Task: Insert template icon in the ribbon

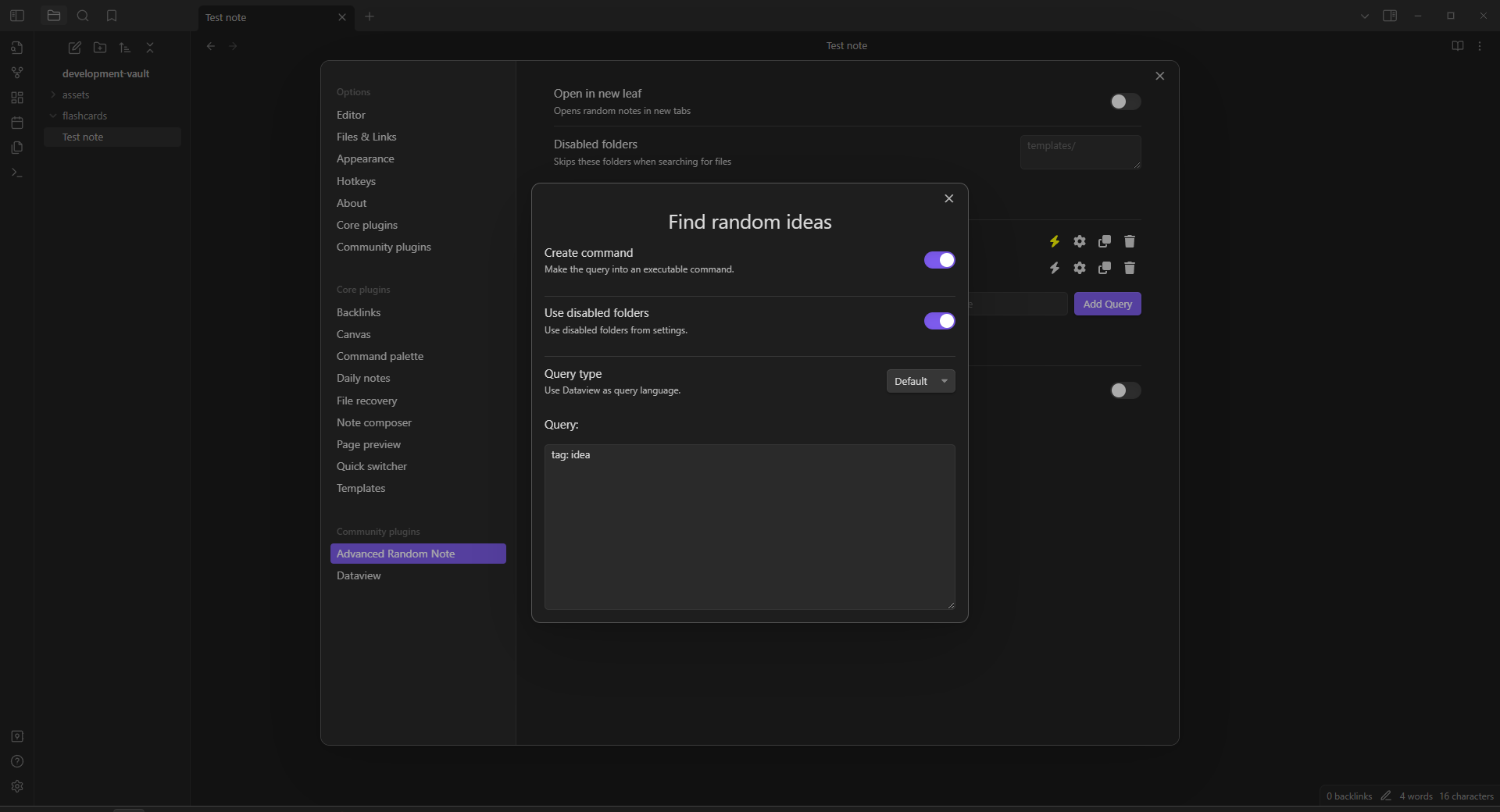Action: 17,148
